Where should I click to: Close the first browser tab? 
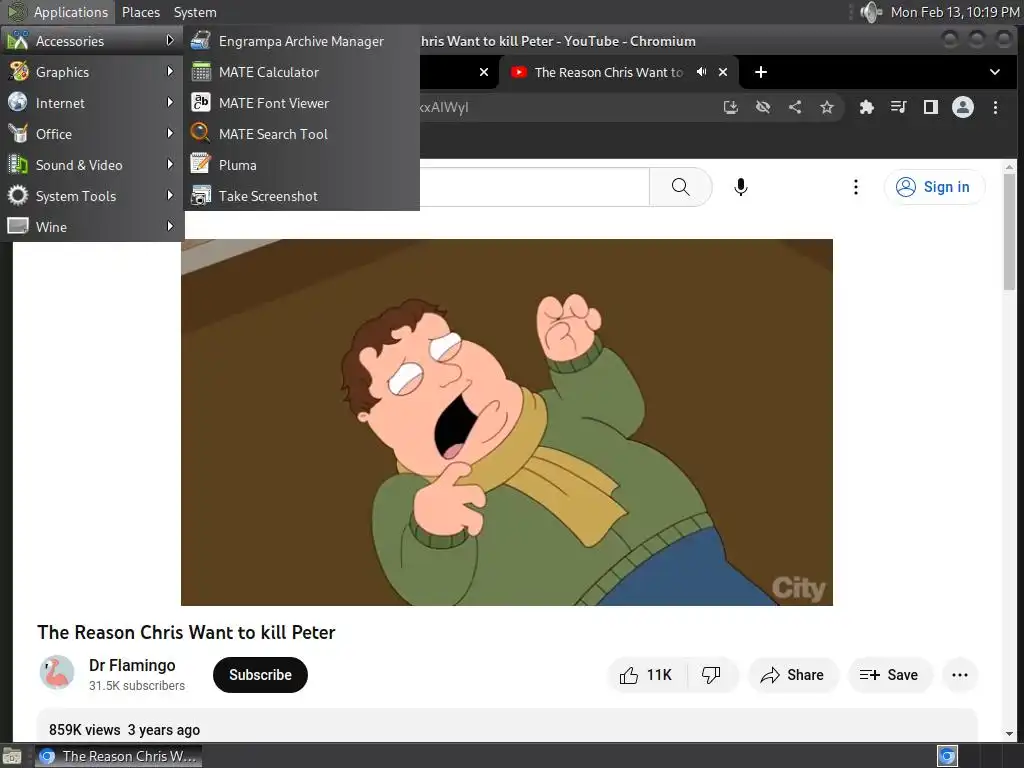point(484,72)
